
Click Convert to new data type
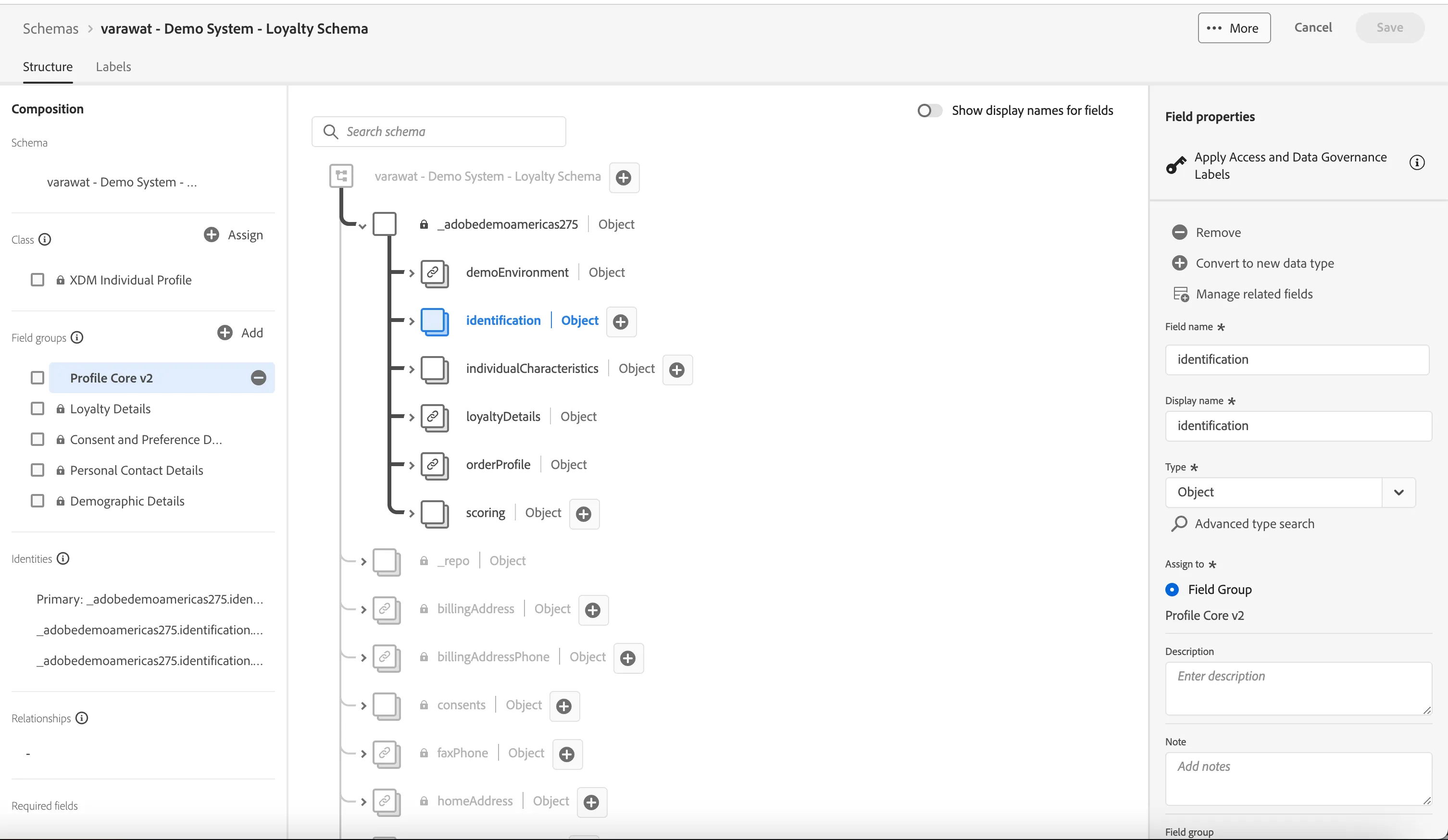[1253, 263]
